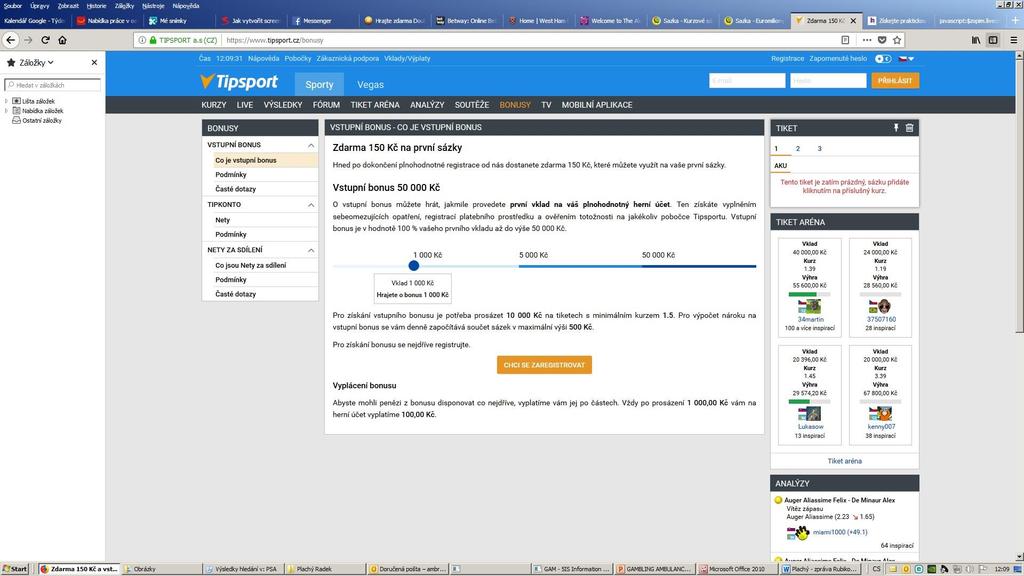The width and height of the screenshot is (1024, 576).
Task: Select ticket tab 3
Action: [819, 148]
